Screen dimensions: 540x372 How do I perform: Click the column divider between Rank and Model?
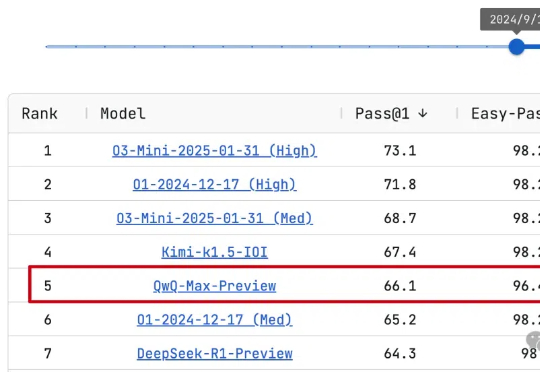click(86, 113)
